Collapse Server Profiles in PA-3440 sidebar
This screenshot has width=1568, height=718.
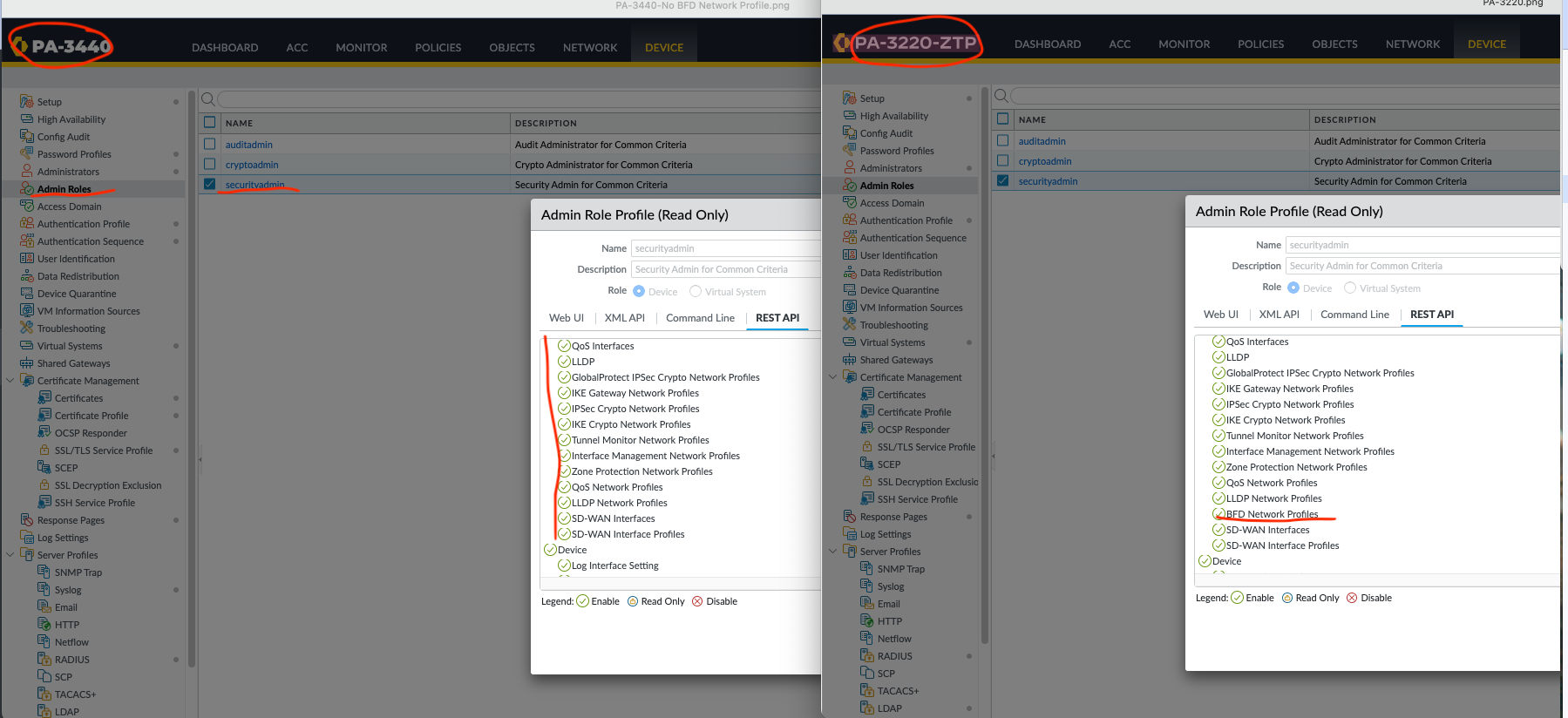coord(10,555)
